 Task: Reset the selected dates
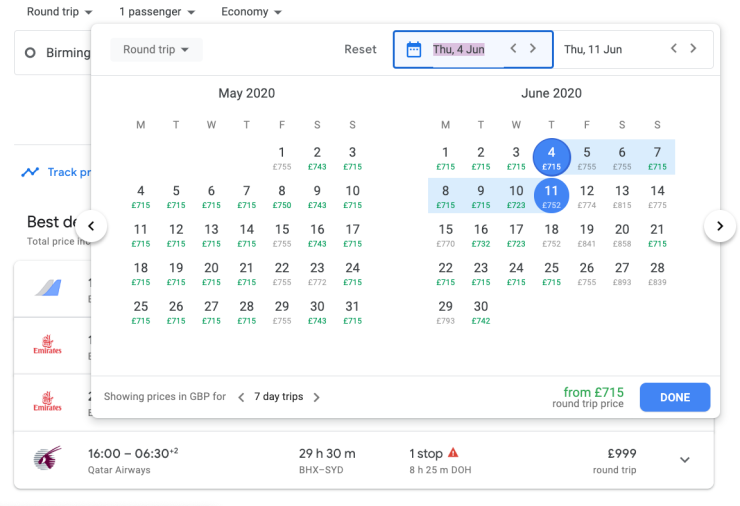pyautogui.click(x=360, y=49)
